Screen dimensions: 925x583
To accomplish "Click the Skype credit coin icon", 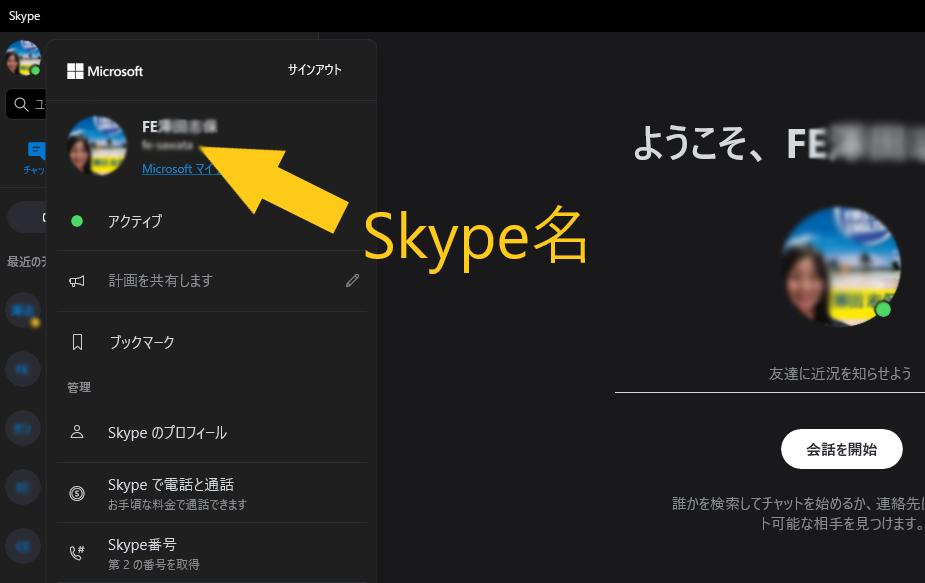I will point(77,493).
